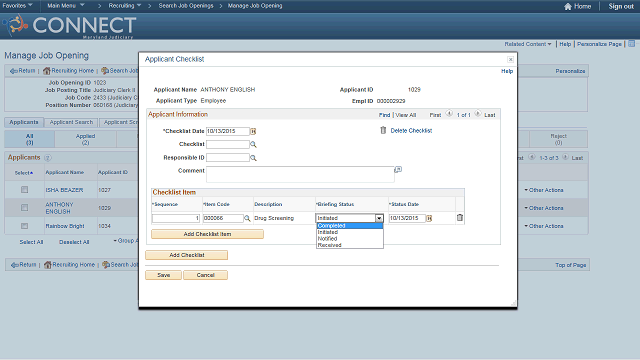The width and height of the screenshot is (640, 360).
Task: Click bottom Return link
Action: (23, 264)
